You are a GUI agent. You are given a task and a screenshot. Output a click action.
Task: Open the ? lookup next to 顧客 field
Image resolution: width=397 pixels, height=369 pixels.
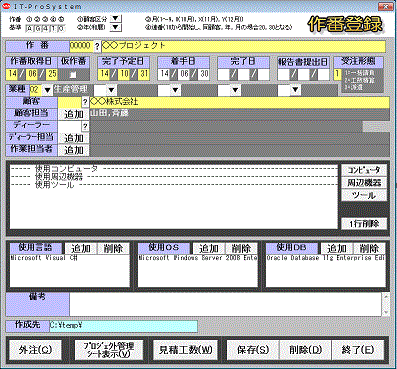click(x=85, y=102)
